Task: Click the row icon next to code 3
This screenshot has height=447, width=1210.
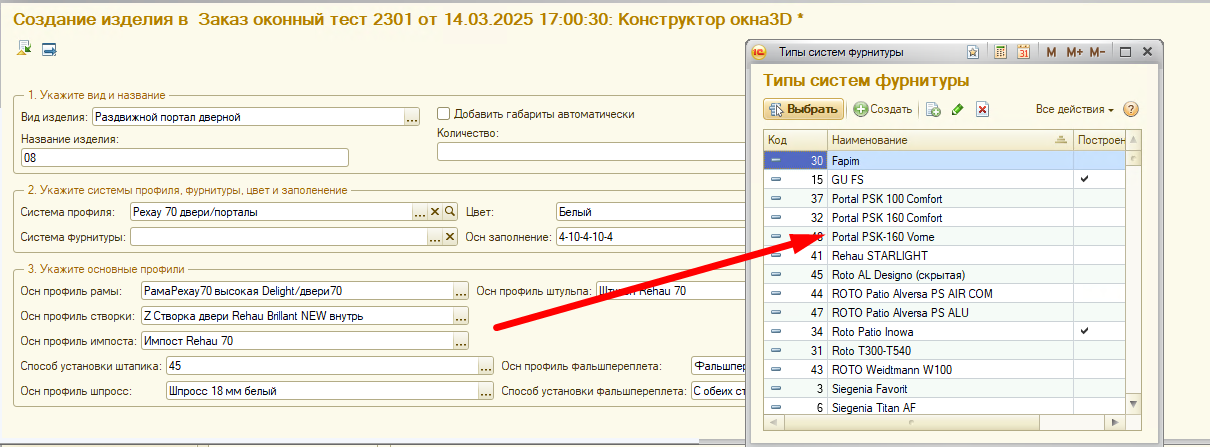Action: click(775, 388)
